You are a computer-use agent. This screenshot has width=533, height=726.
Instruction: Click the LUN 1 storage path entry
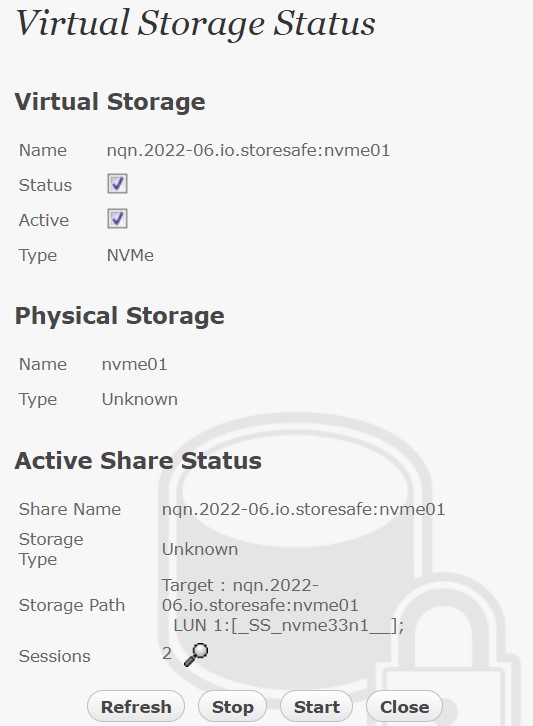pos(288,626)
